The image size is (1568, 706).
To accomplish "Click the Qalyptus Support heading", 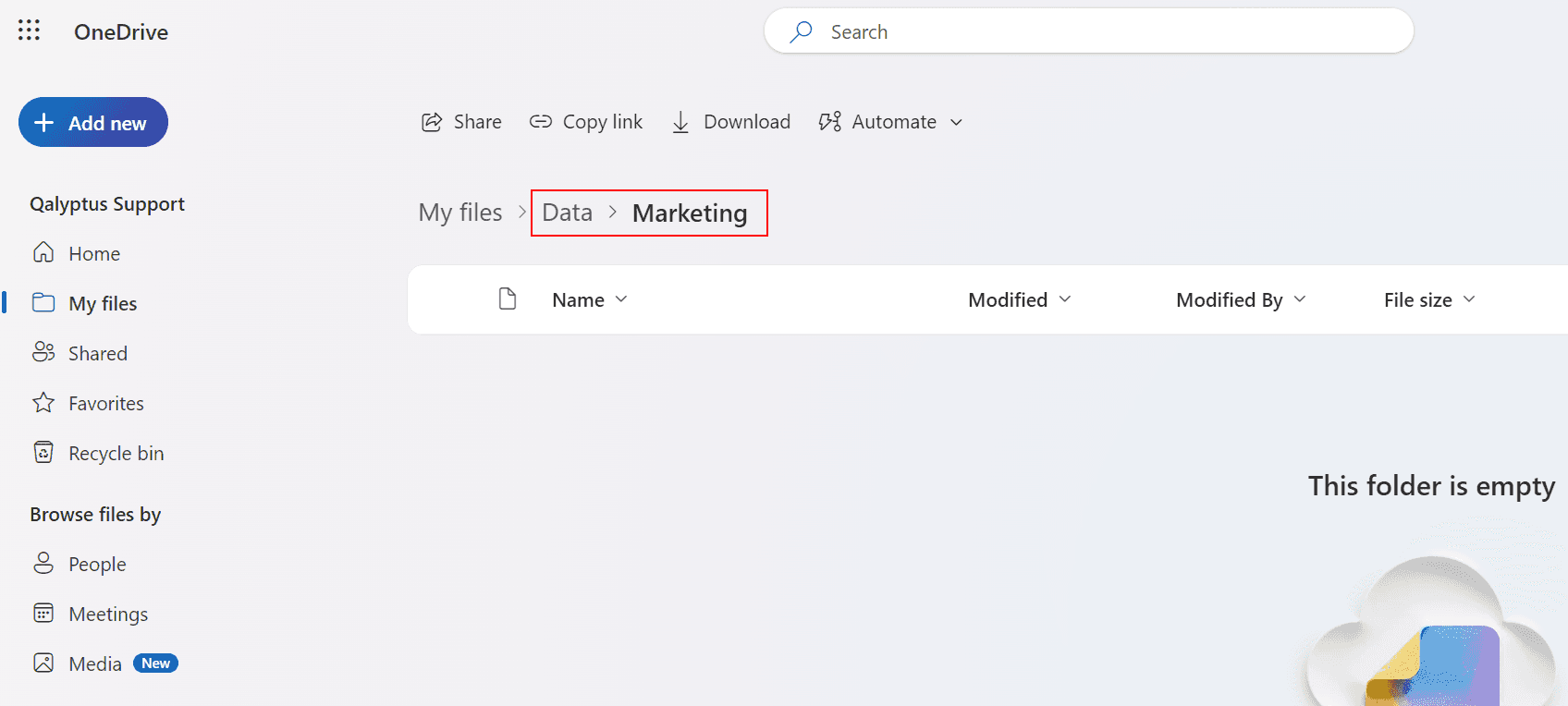I will tap(107, 204).
